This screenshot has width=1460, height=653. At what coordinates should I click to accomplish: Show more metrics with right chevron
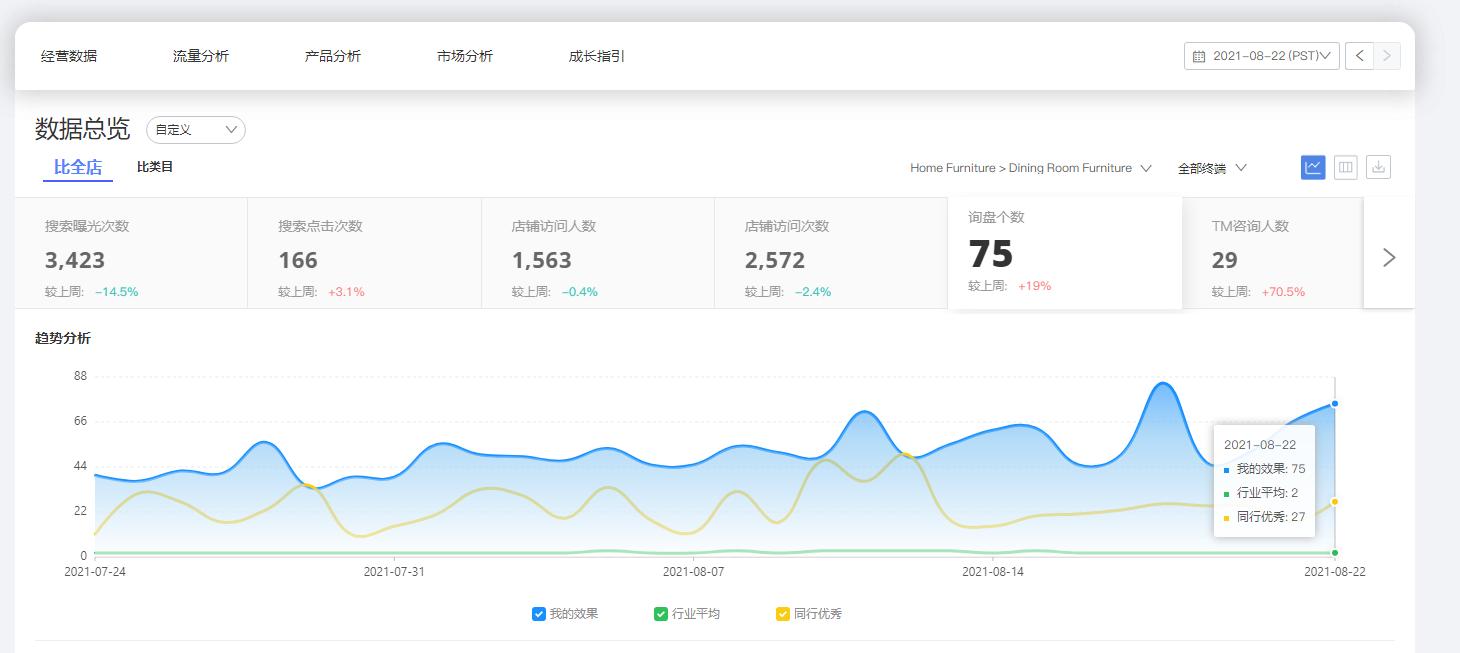coord(1389,258)
